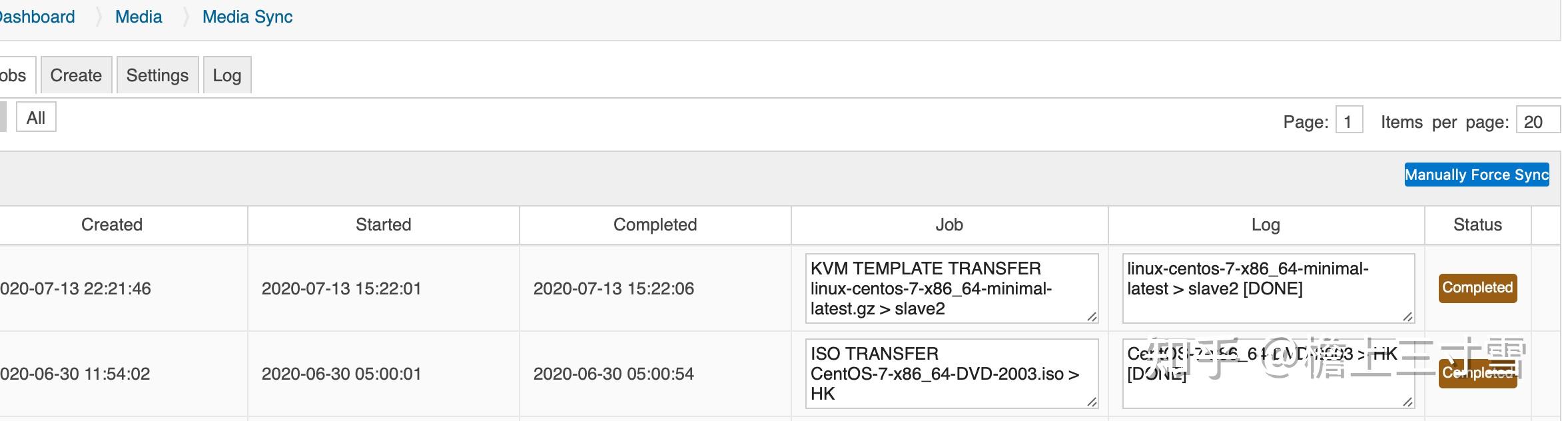Focus the Items per page field
Image resolution: width=1568 pixels, height=421 pixels.
(x=1536, y=121)
